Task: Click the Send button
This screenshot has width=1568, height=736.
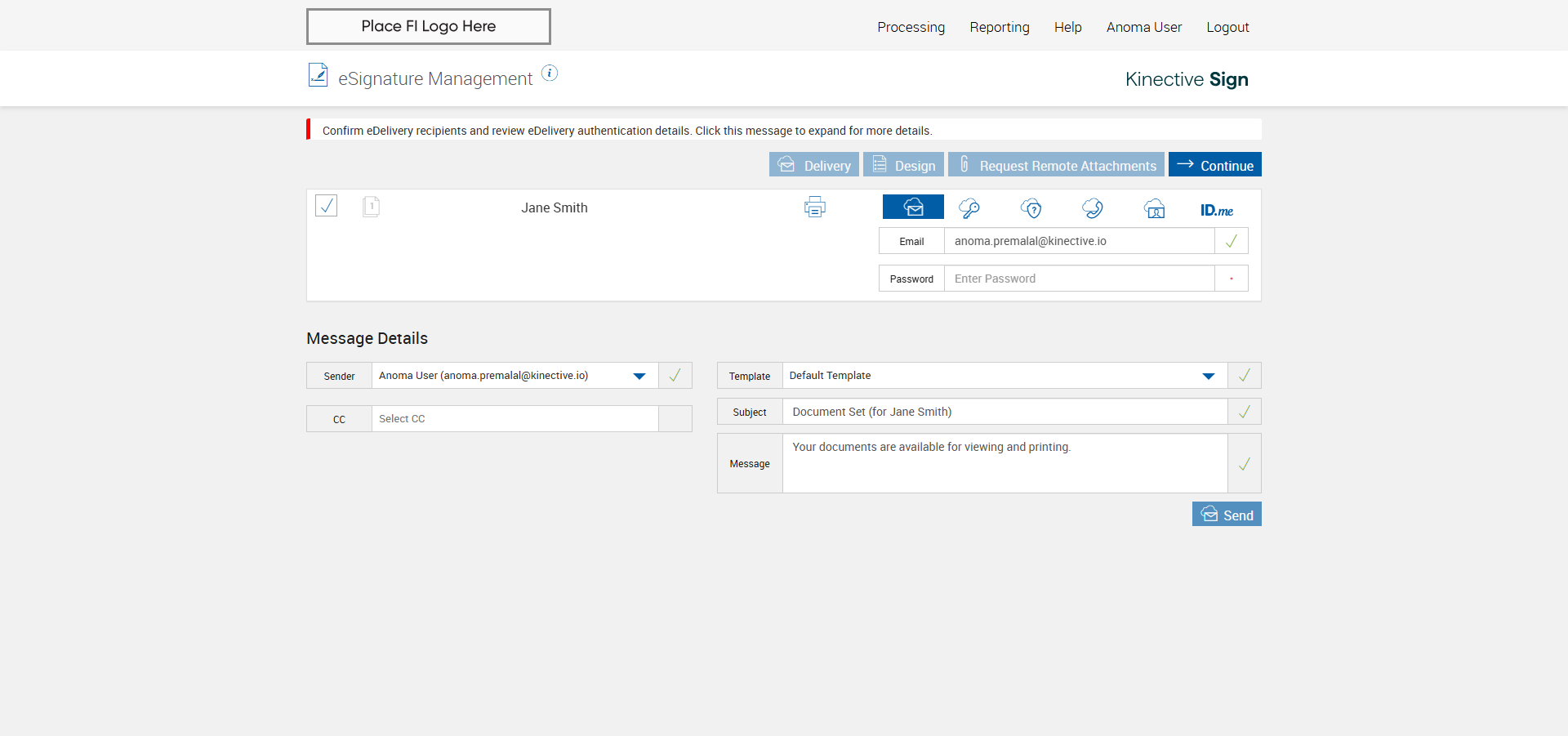Action: point(1227,515)
